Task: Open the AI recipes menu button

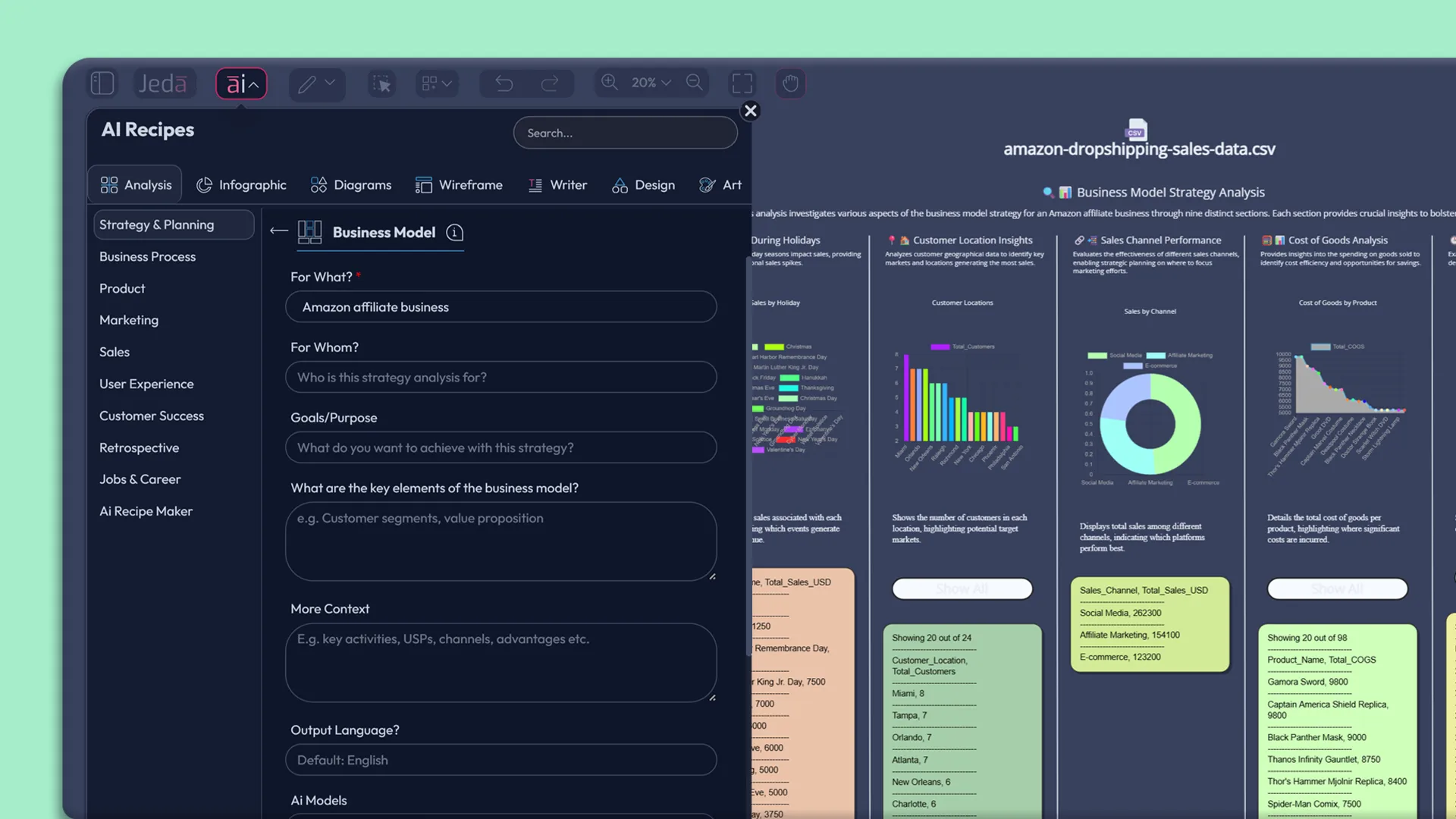Action: [241, 83]
